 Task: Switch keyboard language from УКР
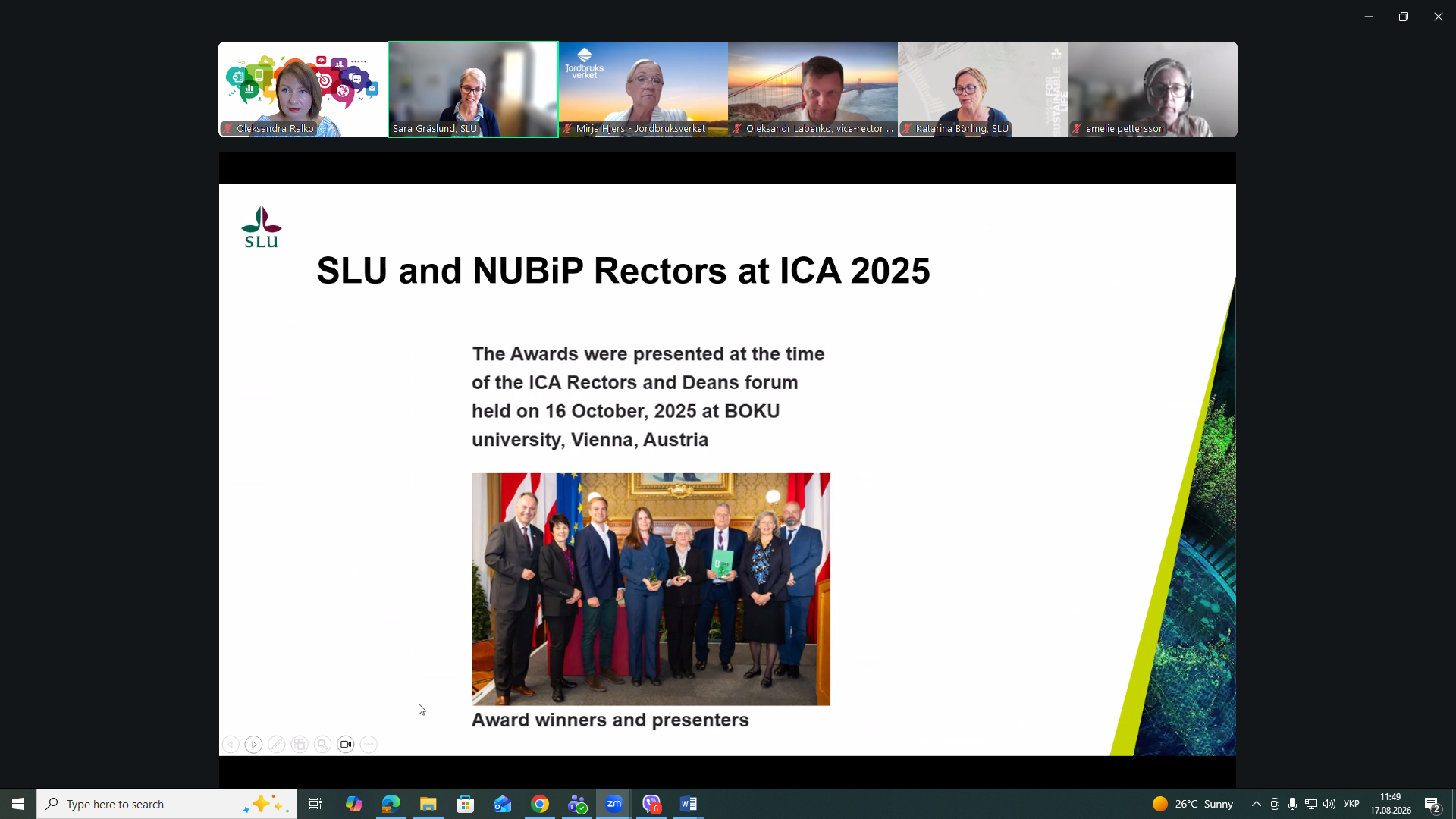click(x=1351, y=804)
